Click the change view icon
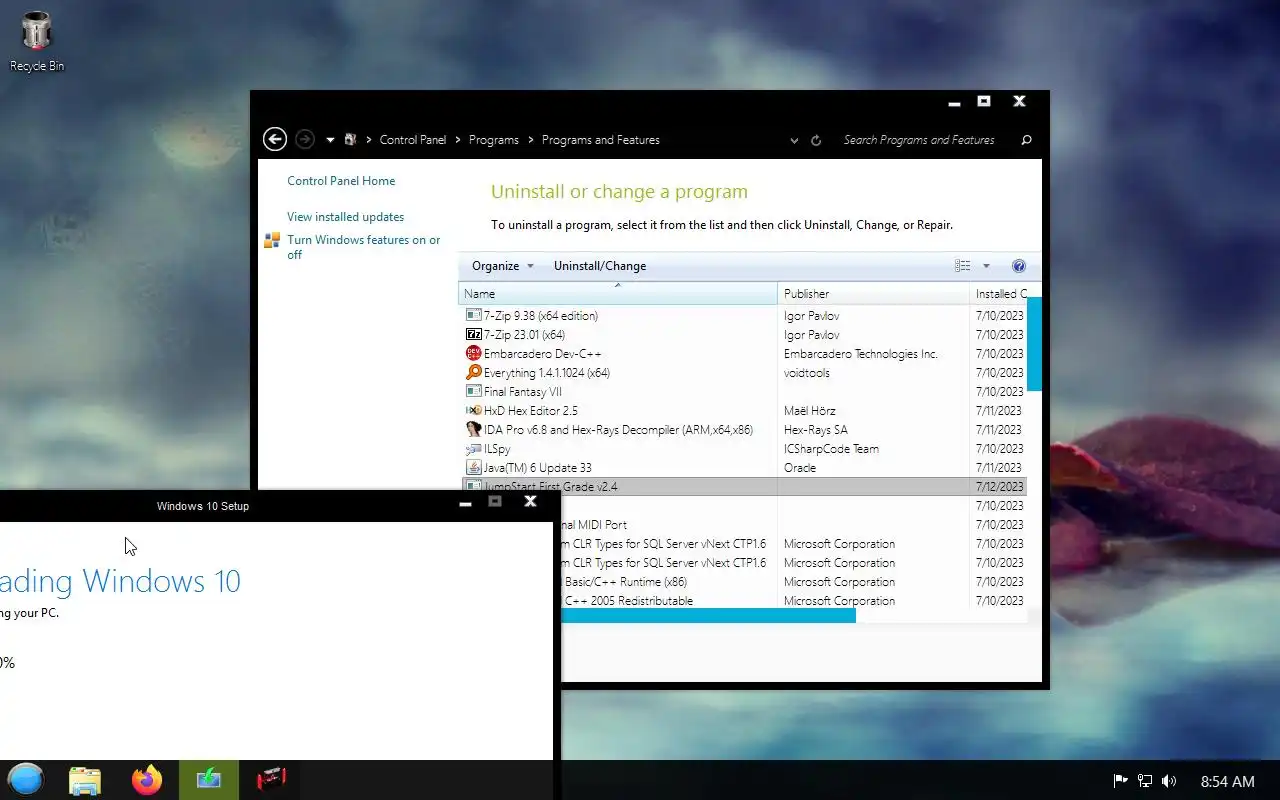1280x800 pixels. [x=962, y=266]
